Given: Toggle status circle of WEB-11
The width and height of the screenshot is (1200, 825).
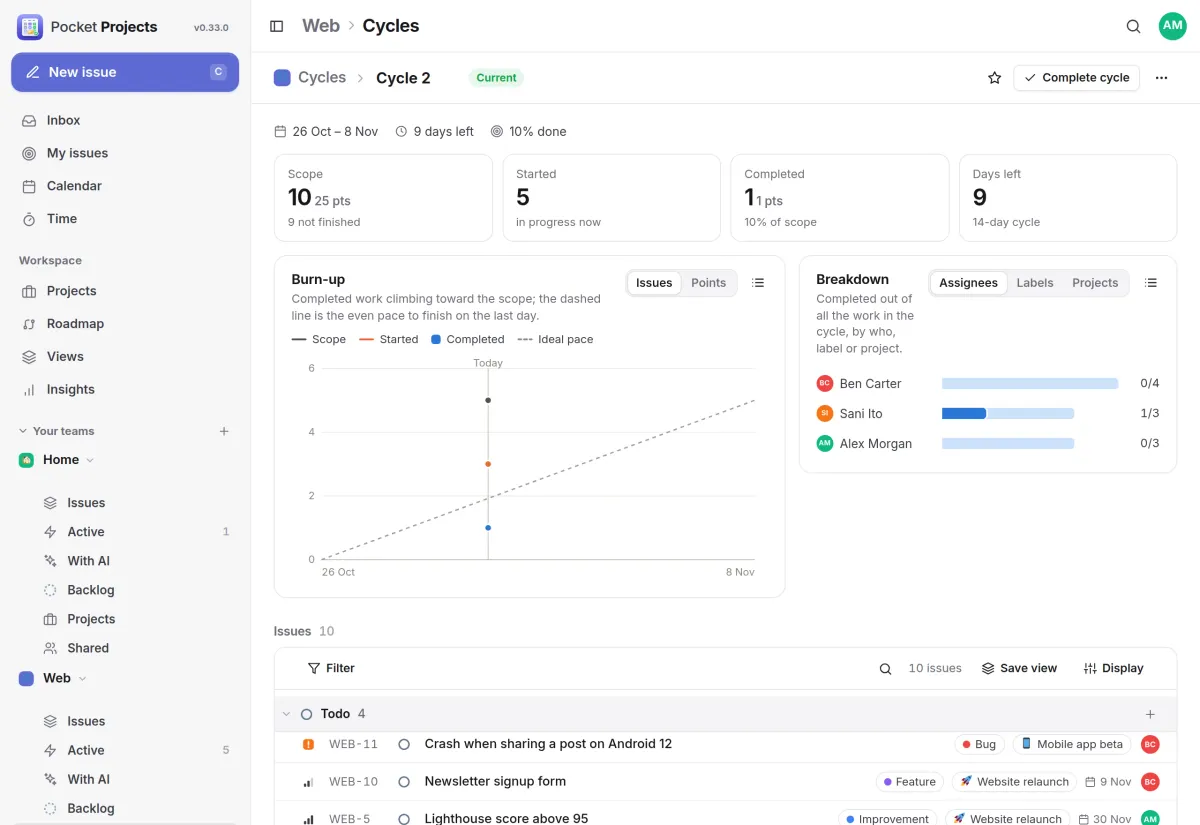Looking at the screenshot, I should pos(404,744).
